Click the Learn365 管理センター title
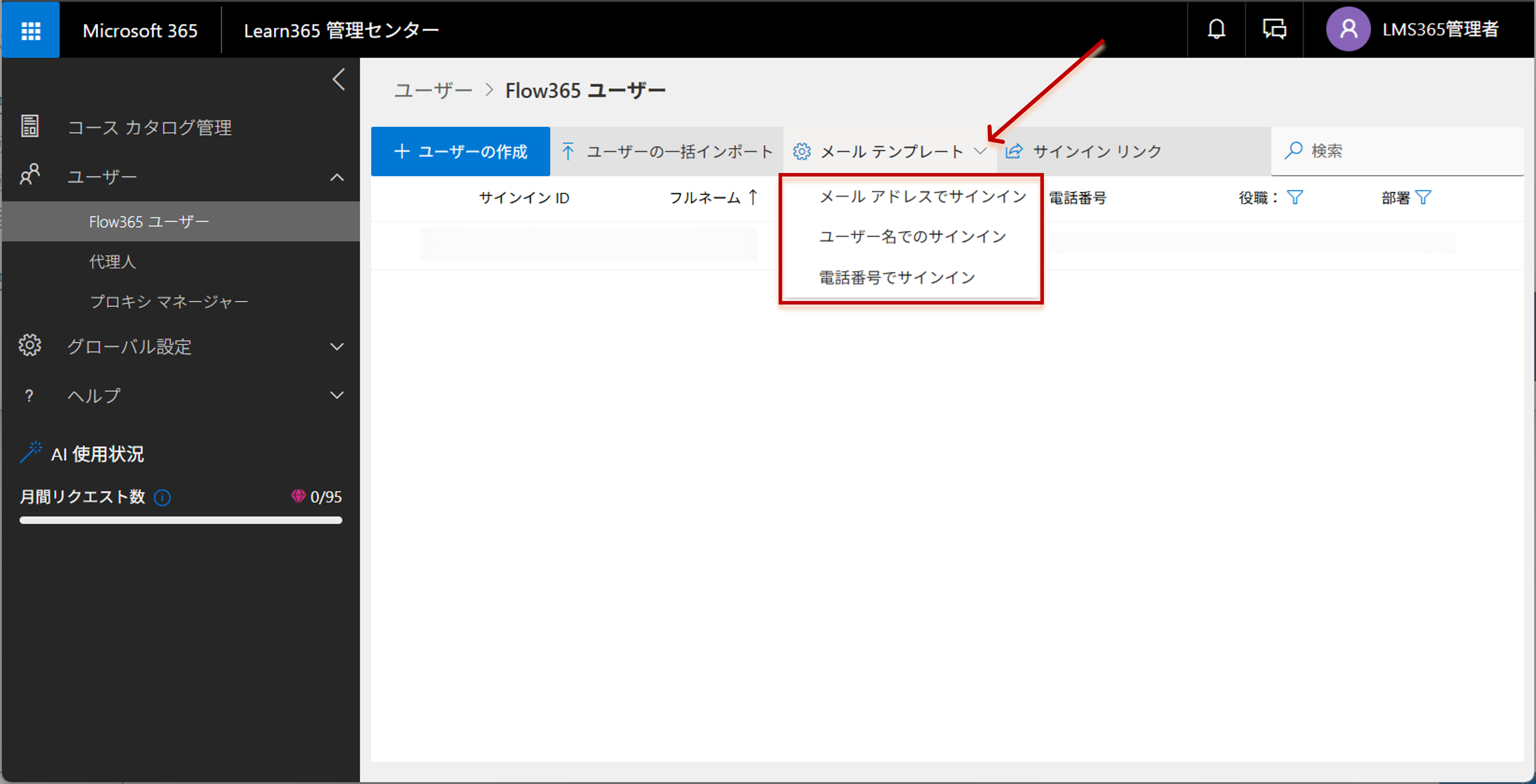Viewport: 1536px width, 784px height. [x=341, y=30]
